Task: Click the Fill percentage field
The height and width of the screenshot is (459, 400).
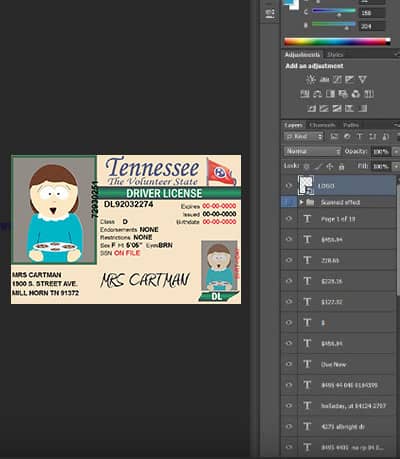Action: click(x=380, y=166)
